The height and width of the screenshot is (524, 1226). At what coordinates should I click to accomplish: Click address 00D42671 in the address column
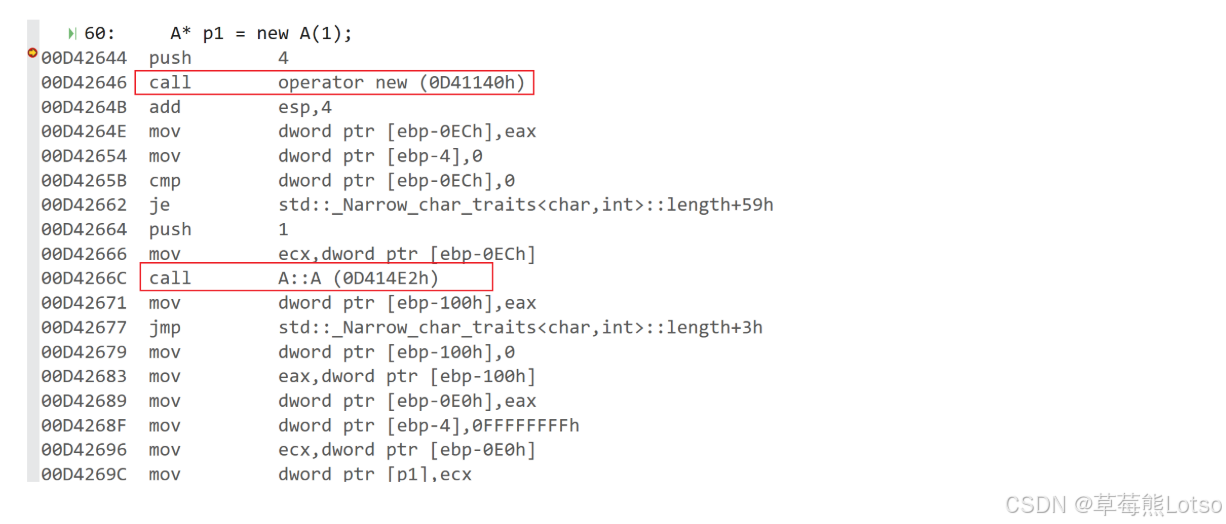84,303
